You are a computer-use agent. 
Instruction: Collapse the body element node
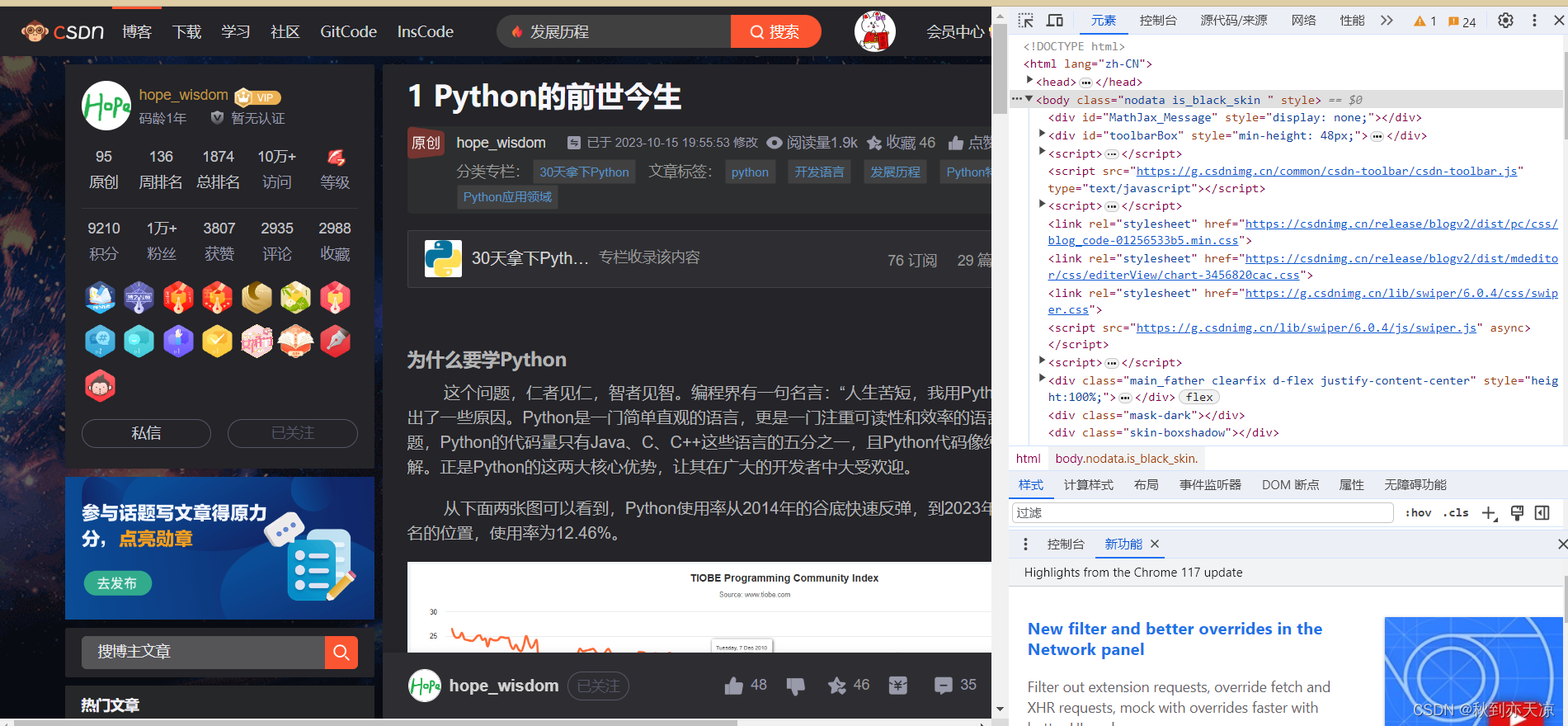[1029, 99]
